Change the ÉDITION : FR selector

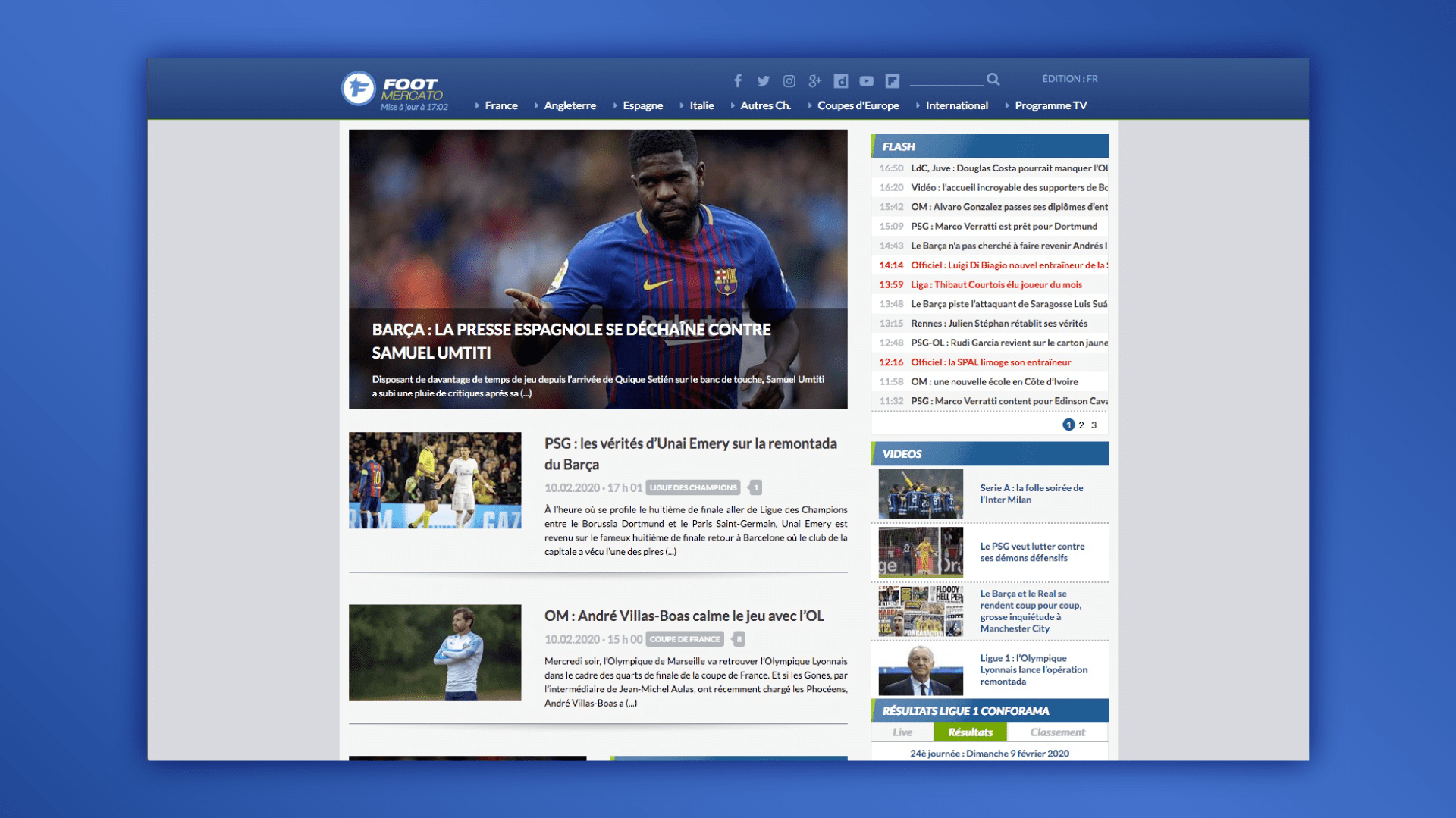pyautogui.click(x=1070, y=79)
